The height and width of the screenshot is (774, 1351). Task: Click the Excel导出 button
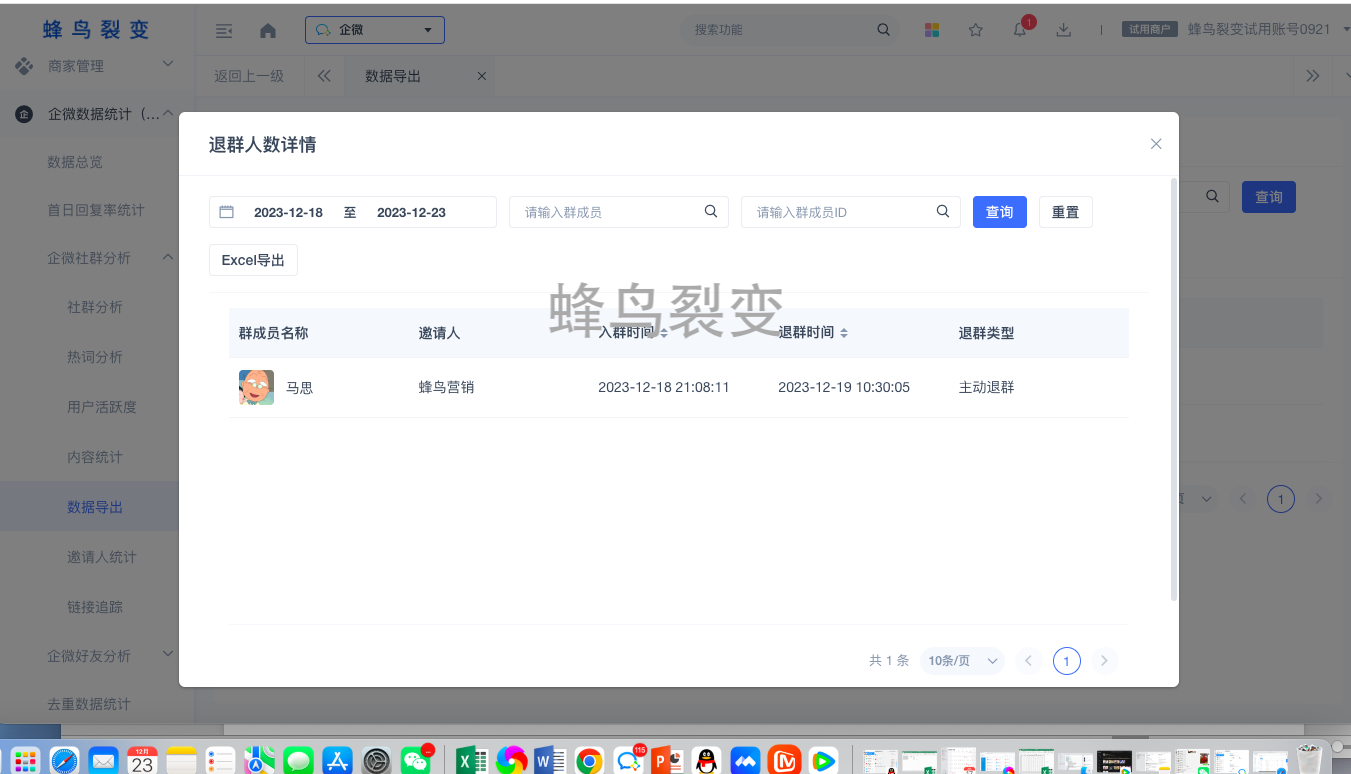click(x=253, y=260)
